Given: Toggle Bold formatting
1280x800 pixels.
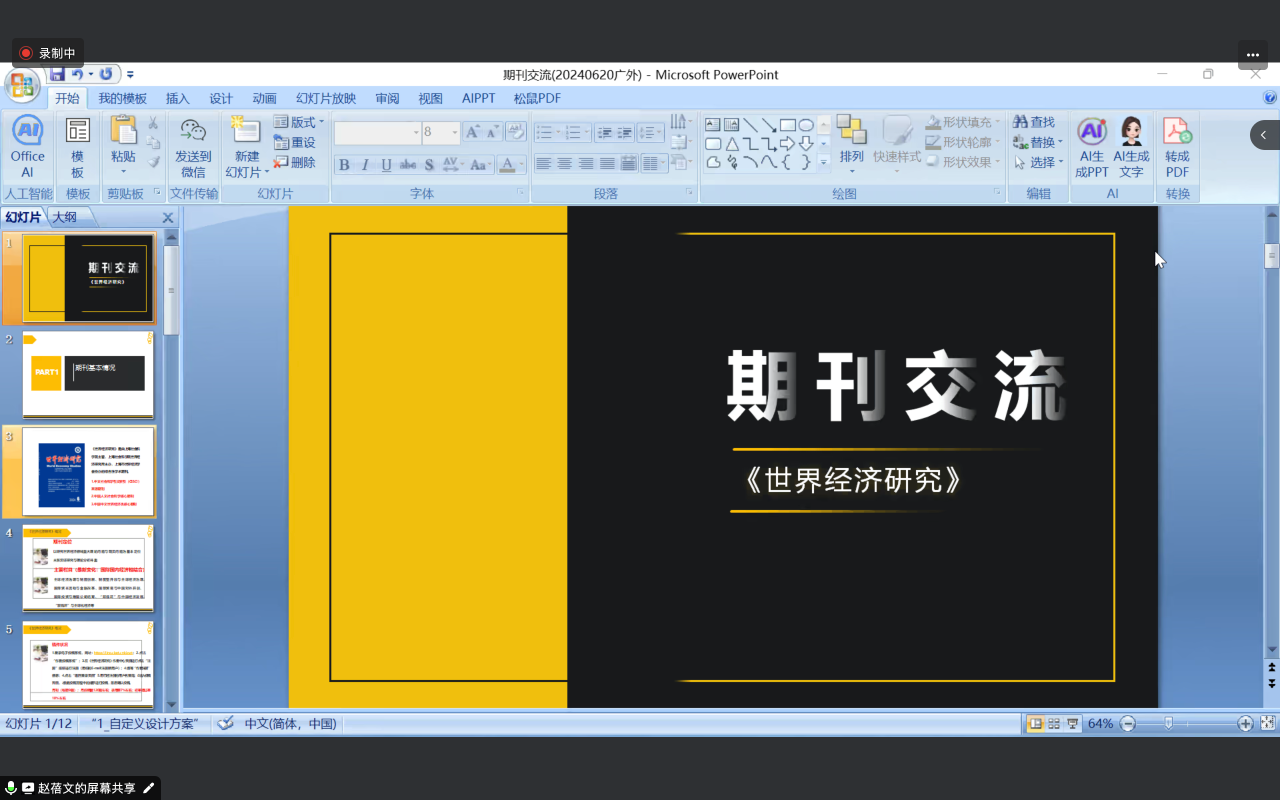Looking at the screenshot, I should coord(344,165).
